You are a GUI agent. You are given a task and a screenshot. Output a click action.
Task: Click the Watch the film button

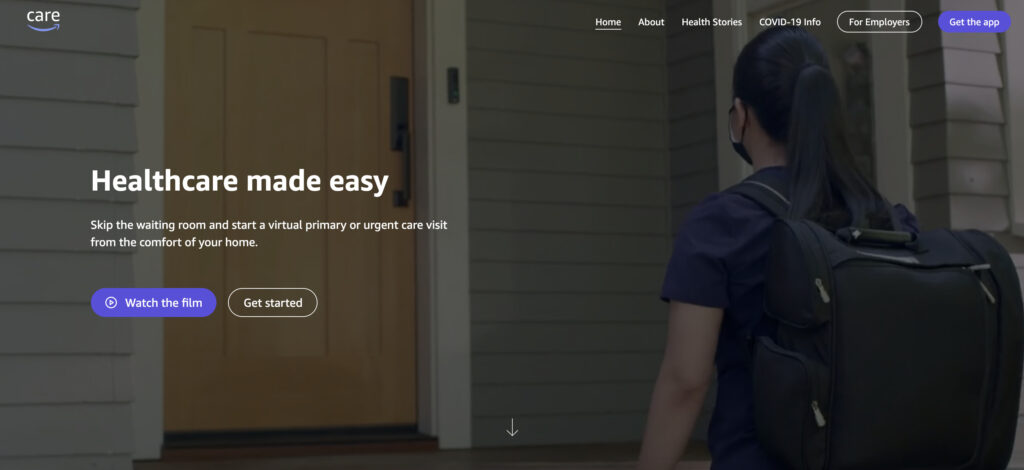153,303
